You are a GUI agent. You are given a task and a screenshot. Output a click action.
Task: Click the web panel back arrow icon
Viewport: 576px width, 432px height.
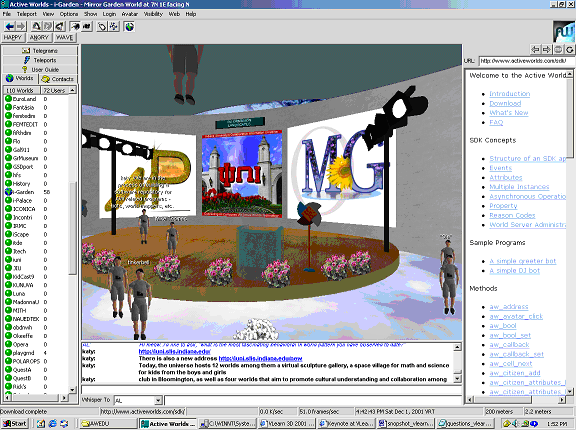536,49
